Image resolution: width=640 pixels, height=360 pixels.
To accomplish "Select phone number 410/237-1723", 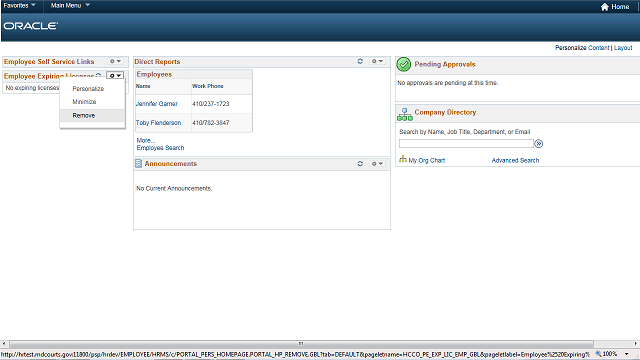I will [x=211, y=104].
